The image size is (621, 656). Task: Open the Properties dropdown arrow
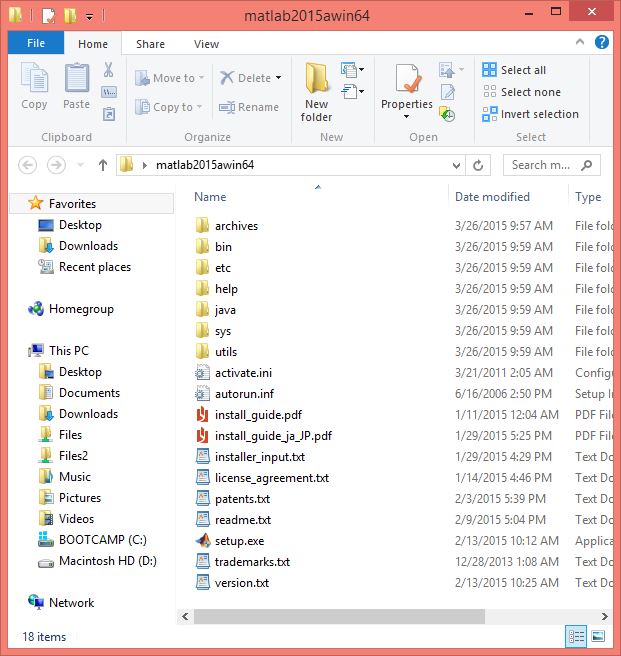tap(406, 116)
